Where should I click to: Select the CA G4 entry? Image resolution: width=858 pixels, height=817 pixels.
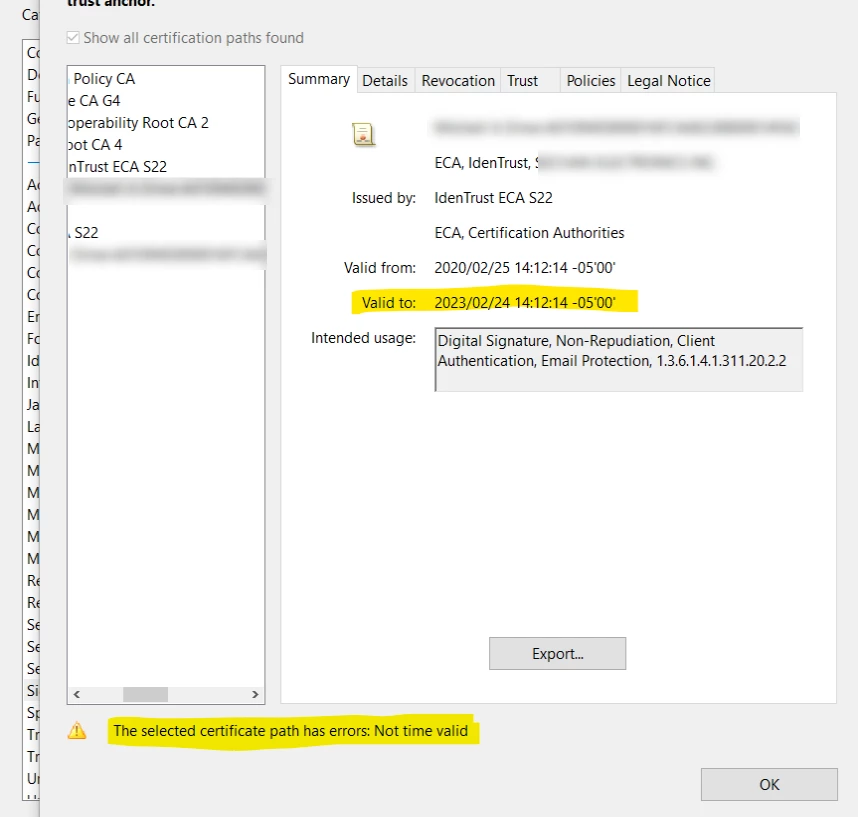click(x=94, y=101)
